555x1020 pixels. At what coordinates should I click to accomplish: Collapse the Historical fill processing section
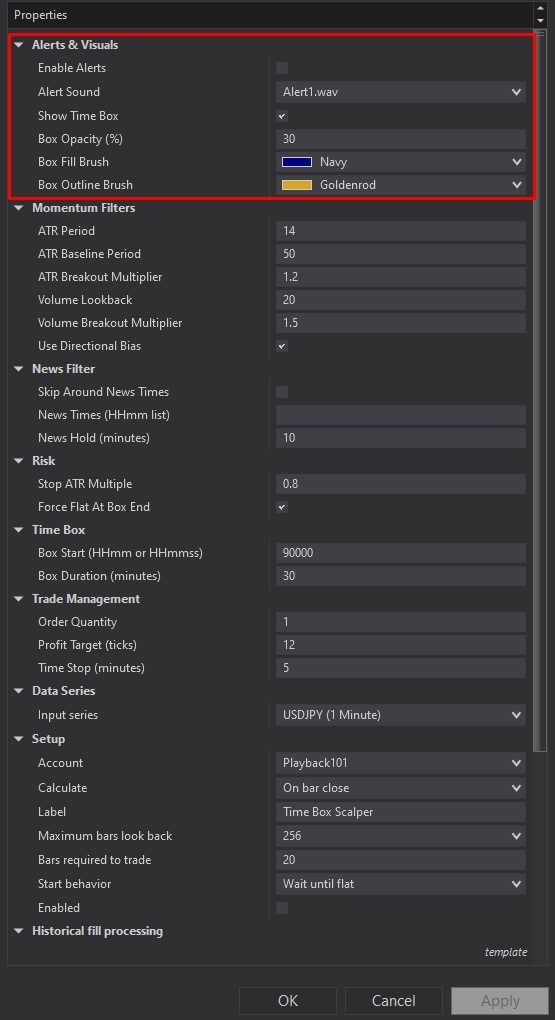19,932
